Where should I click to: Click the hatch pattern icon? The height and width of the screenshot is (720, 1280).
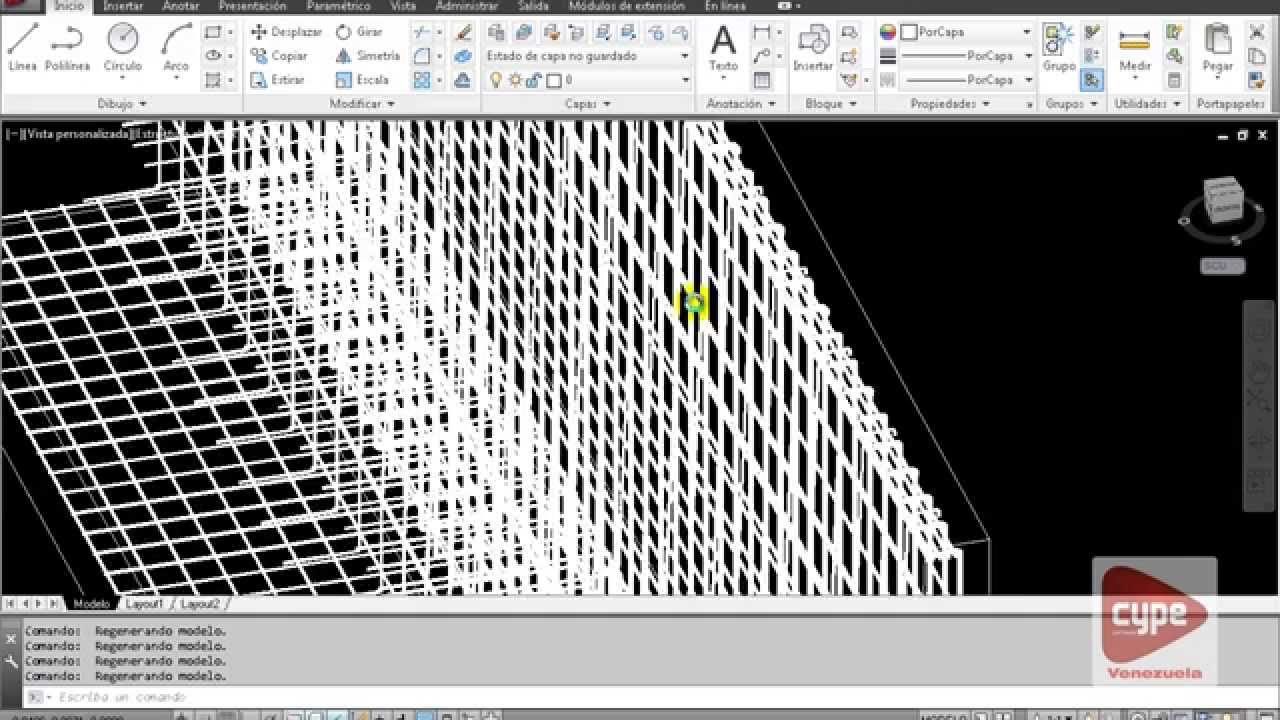click(213, 80)
